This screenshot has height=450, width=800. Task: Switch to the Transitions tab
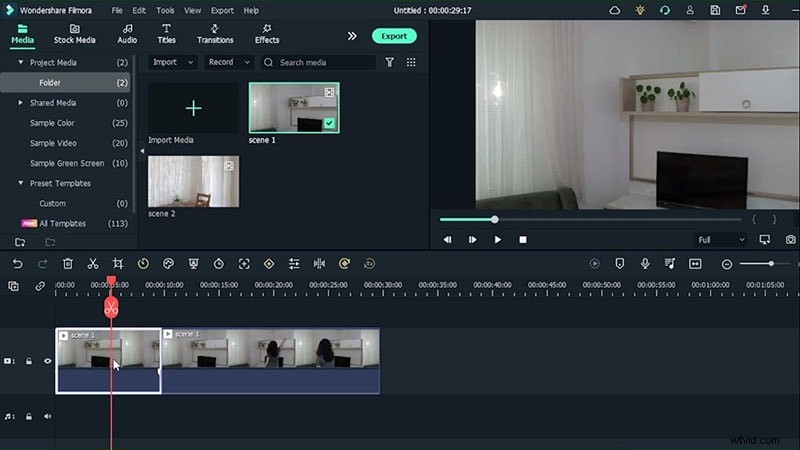pos(215,34)
